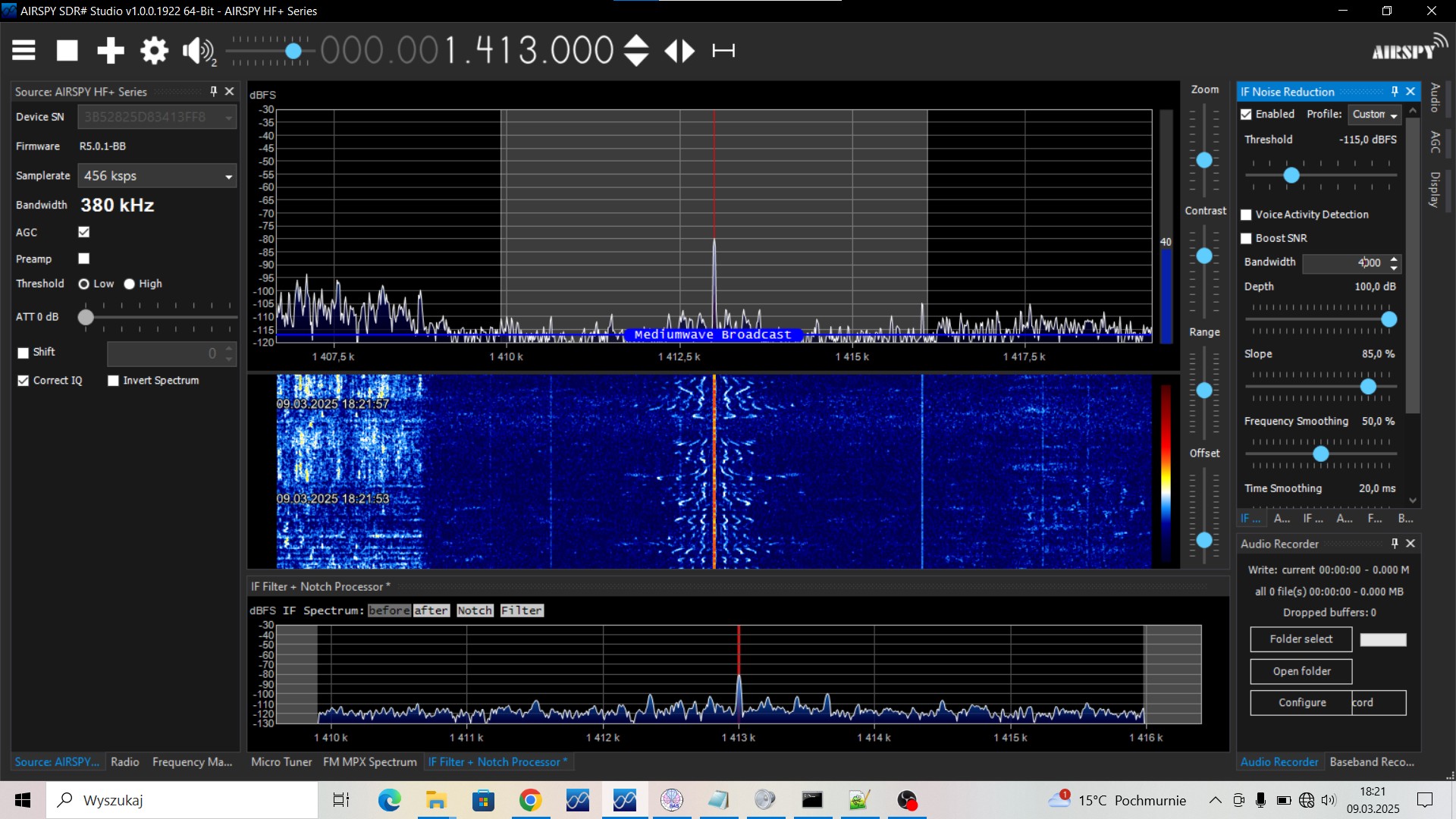The width and height of the screenshot is (1456, 819).
Task: Open the notification center icon
Action: point(1425,800)
